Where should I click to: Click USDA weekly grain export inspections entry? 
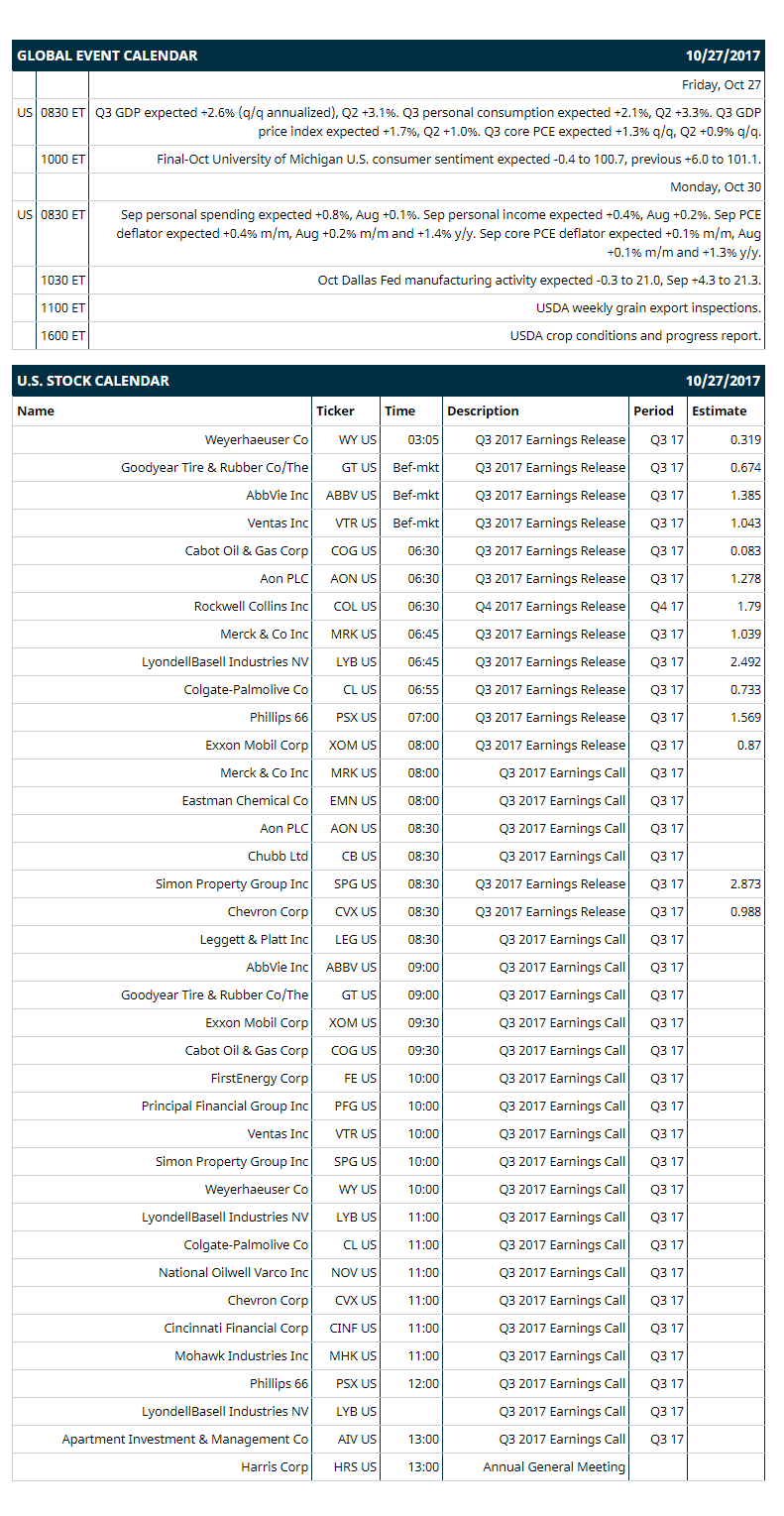click(x=649, y=308)
